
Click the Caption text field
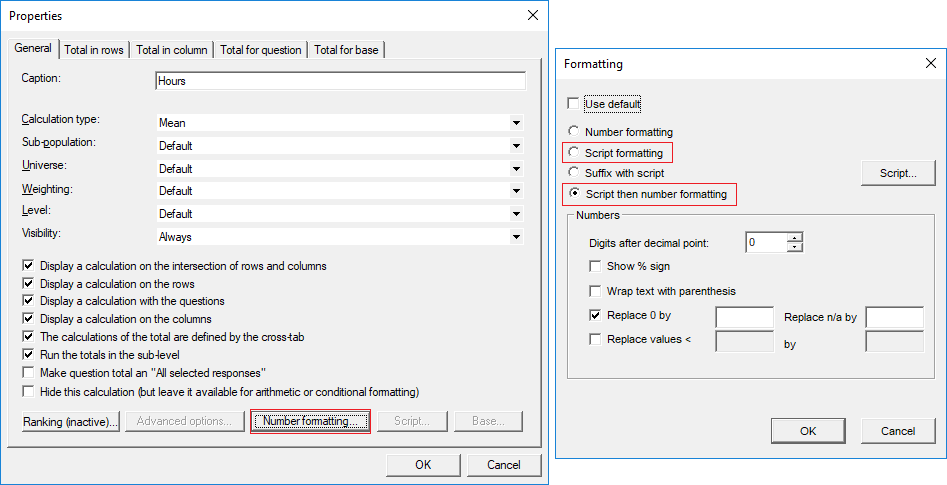pyautogui.click(x=340, y=82)
